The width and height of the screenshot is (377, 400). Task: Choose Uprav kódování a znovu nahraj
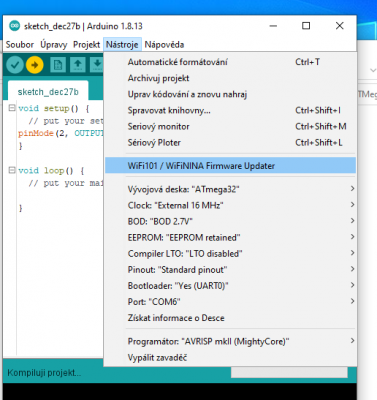pos(230,94)
